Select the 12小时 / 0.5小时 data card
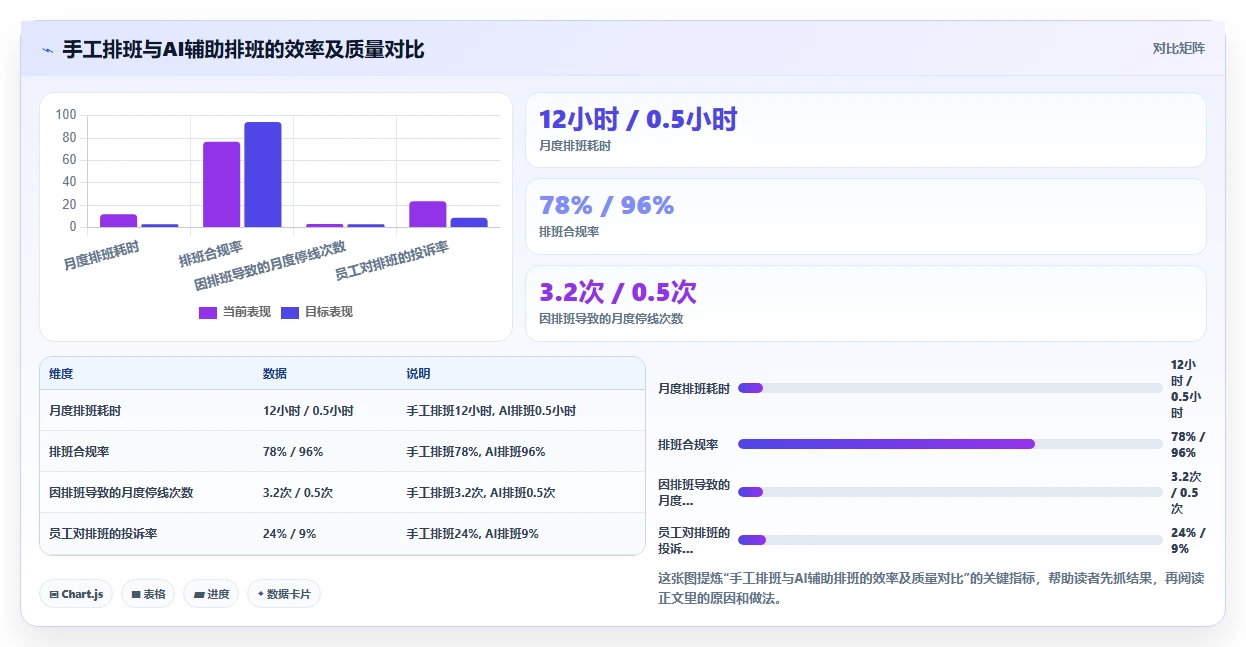The height and width of the screenshot is (647, 1246). 866,130
